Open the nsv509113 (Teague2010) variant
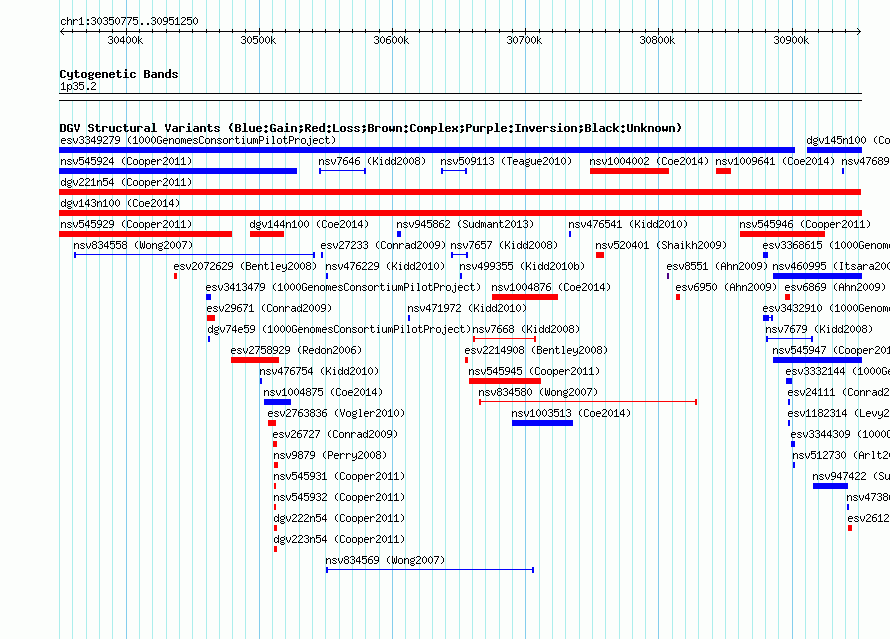 [x=506, y=161]
